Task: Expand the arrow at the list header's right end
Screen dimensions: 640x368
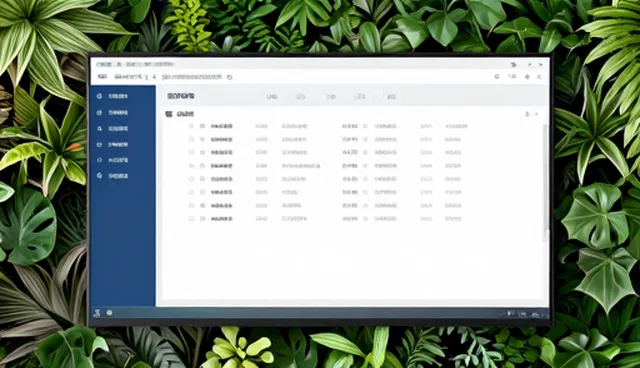Action: pyautogui.click(x=536, y=114)
